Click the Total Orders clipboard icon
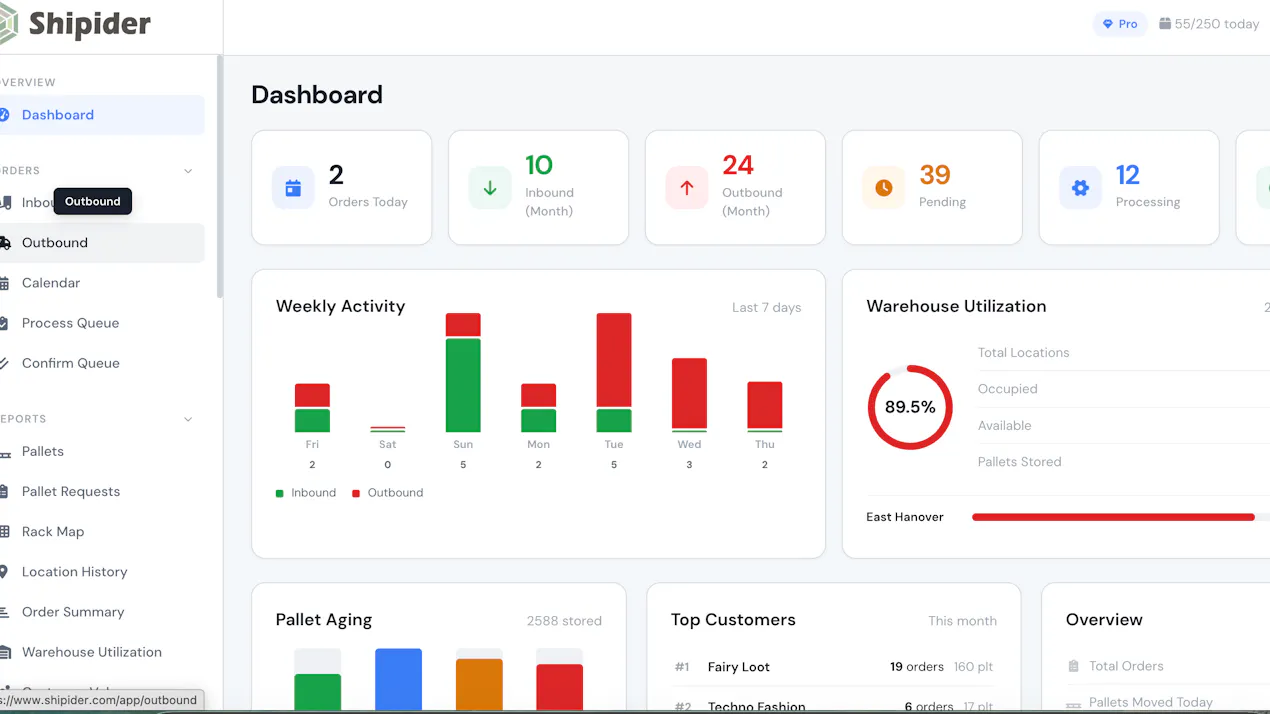The width and height of the screenshot is (1270, 714). pos(1074,666)
